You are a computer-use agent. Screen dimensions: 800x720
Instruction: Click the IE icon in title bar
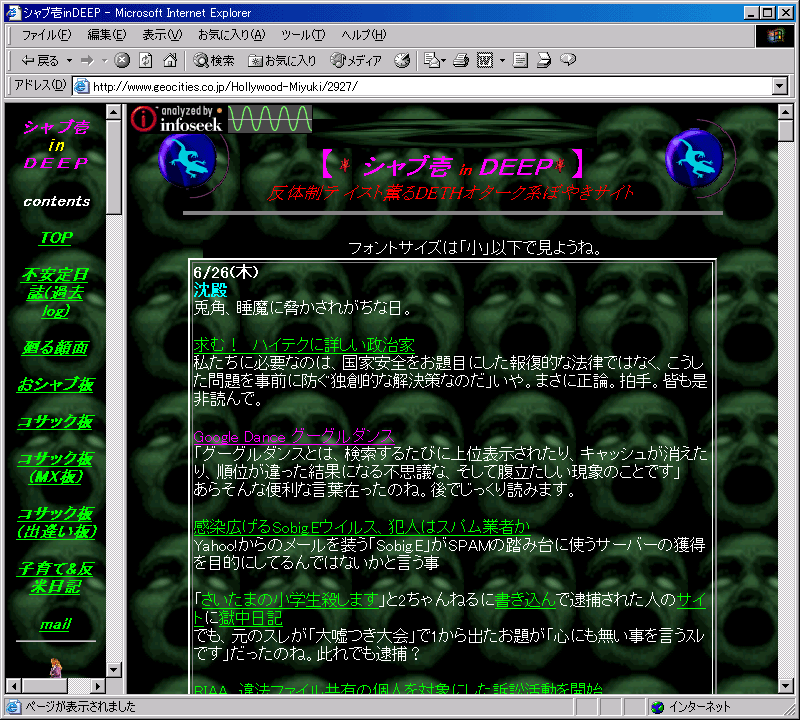(13, 13)
